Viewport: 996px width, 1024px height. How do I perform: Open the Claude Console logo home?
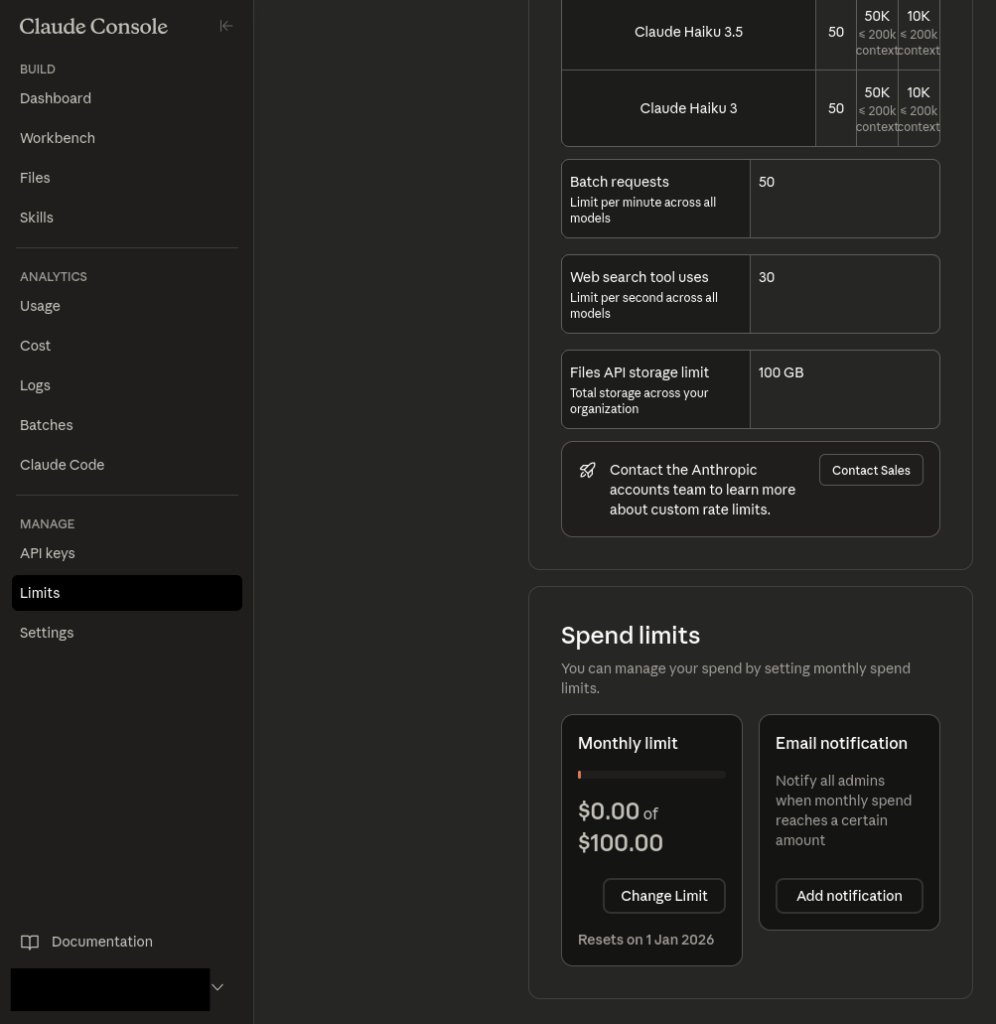coord(94,27)
